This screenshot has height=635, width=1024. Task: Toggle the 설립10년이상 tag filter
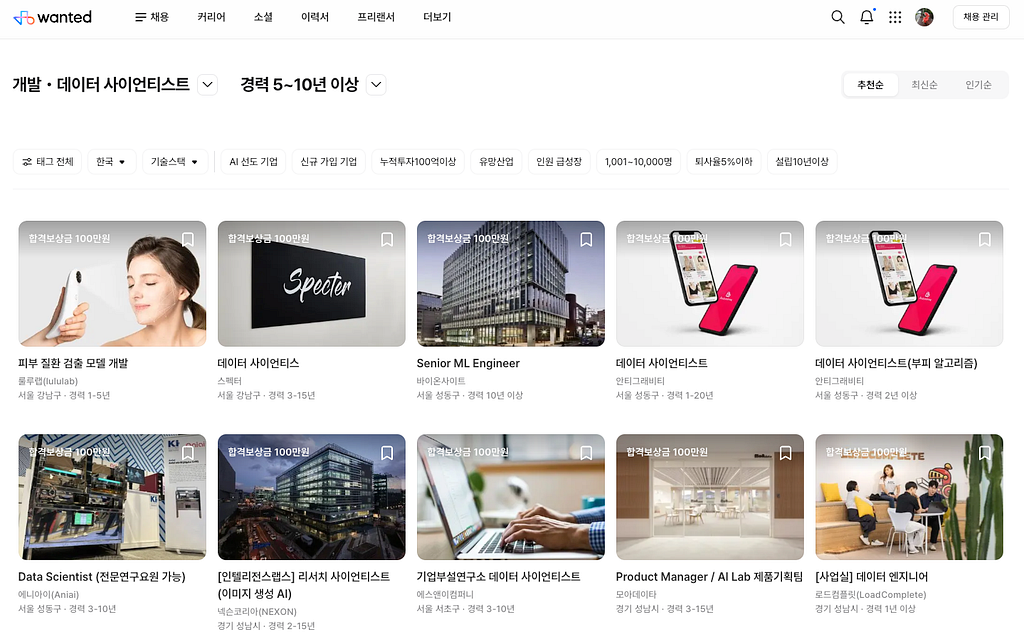tap(802, 161)
